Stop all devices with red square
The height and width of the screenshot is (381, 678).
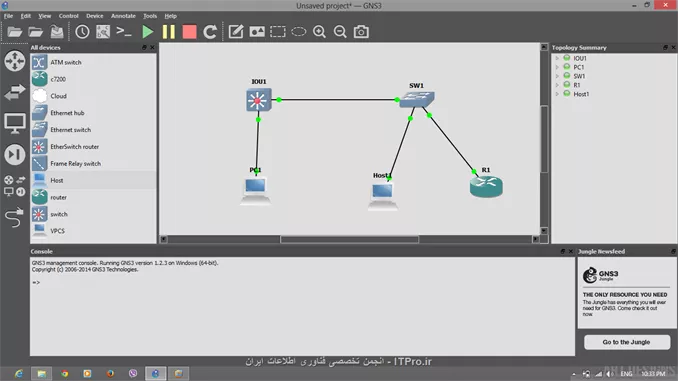(x=189, y=32)
